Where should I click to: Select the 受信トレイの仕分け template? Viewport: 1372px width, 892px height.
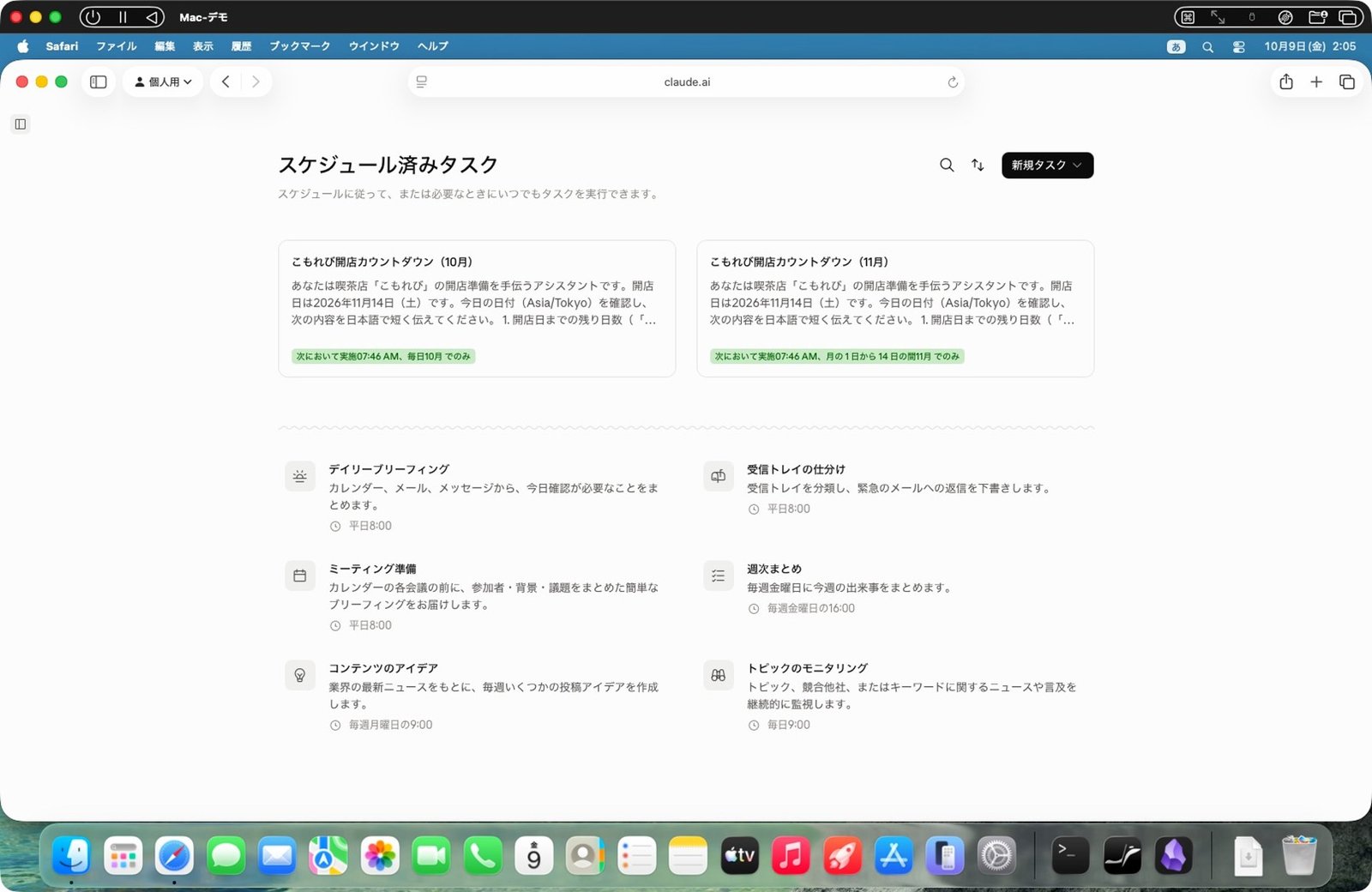tap(895, 489)
